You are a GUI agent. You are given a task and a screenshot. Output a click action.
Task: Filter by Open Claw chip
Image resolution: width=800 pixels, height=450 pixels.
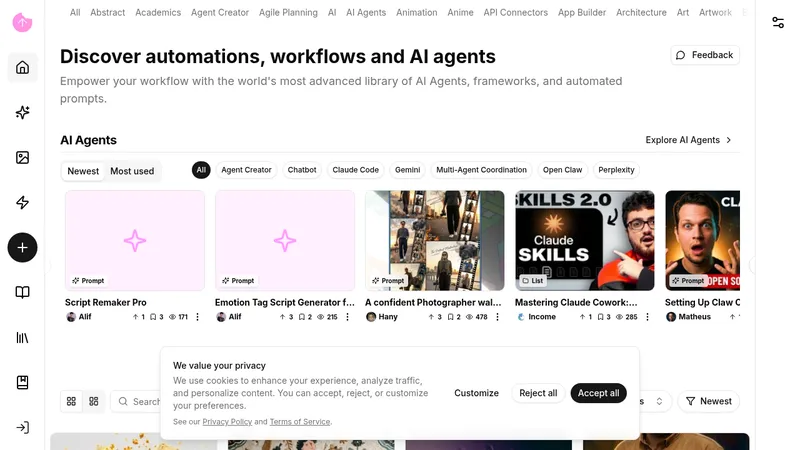click(x=562, y=170)
